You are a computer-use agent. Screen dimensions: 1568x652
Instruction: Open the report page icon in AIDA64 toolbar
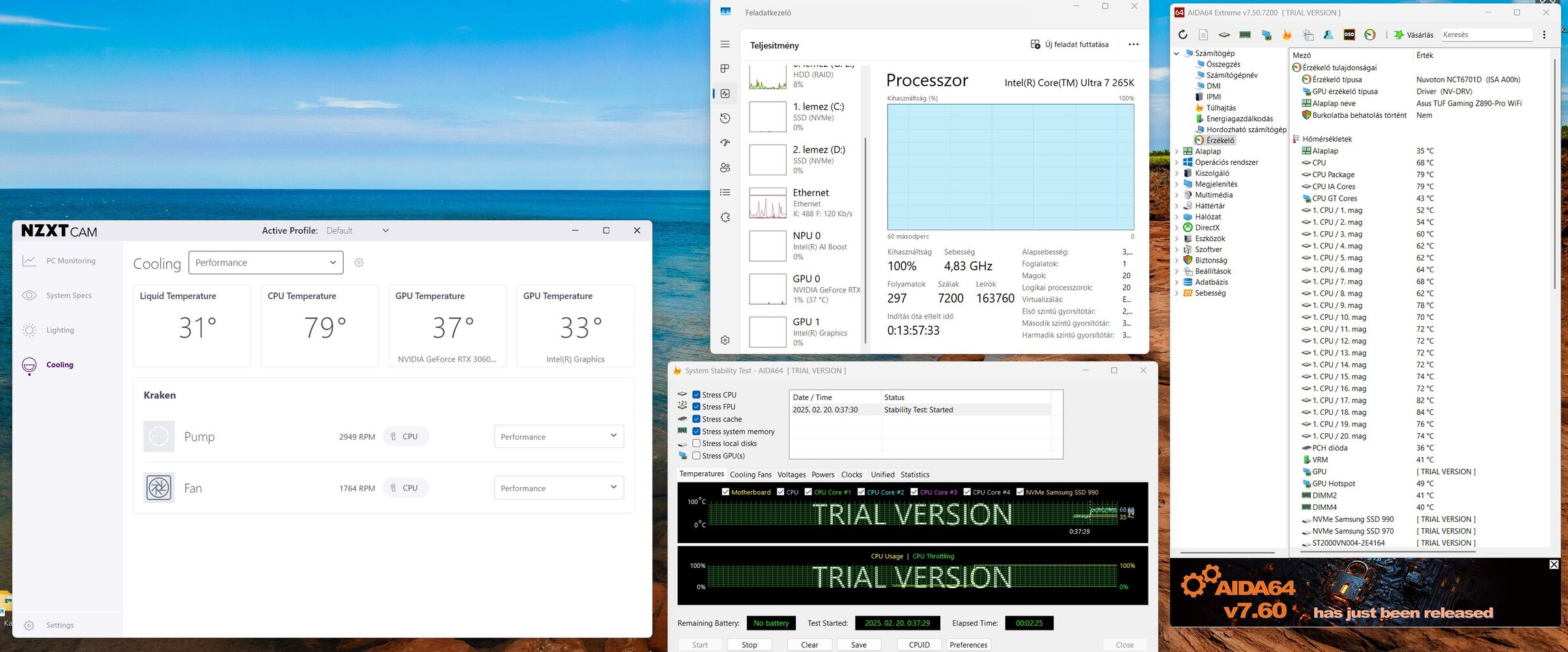(x=1203, y=35)
